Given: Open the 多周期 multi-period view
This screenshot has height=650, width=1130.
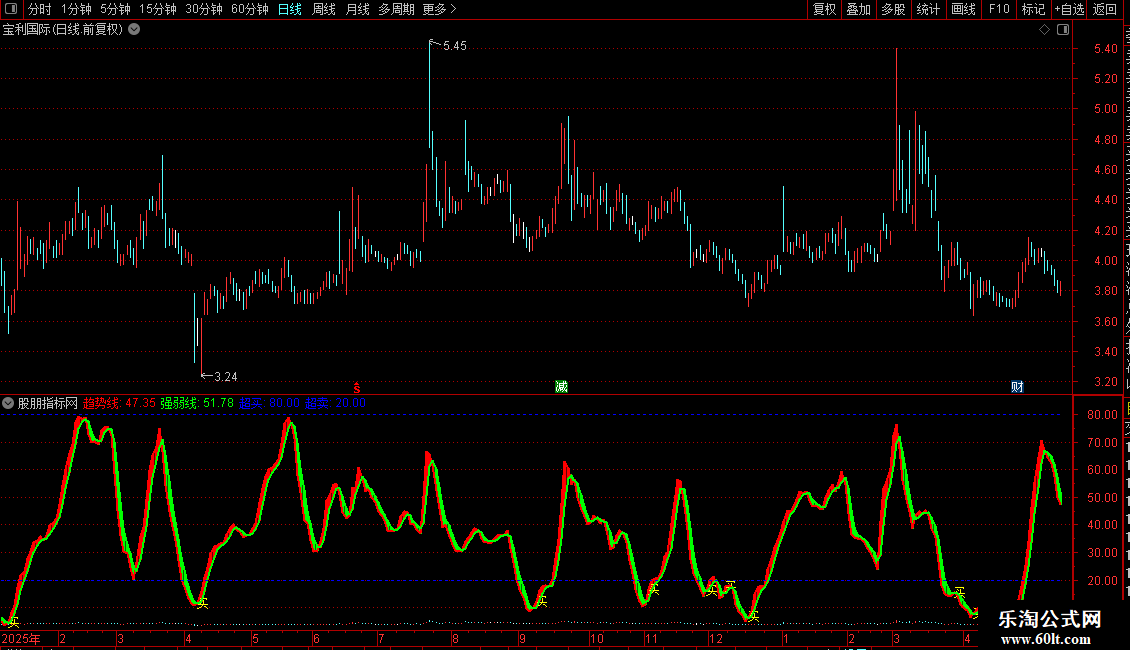Looking at the screenshot, I should click(x=396, y=9).
